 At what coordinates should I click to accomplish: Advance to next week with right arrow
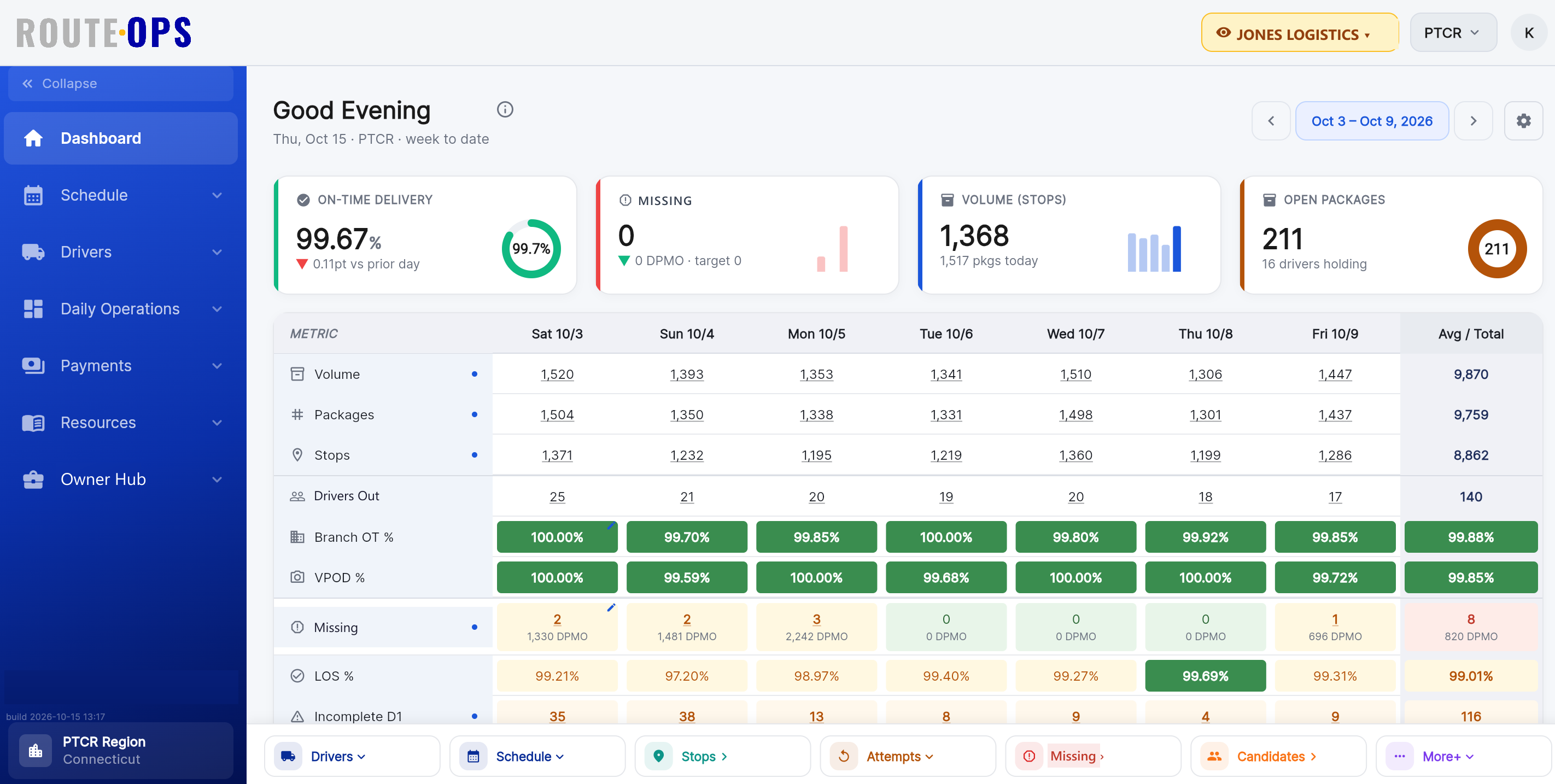click(1473, 121)
